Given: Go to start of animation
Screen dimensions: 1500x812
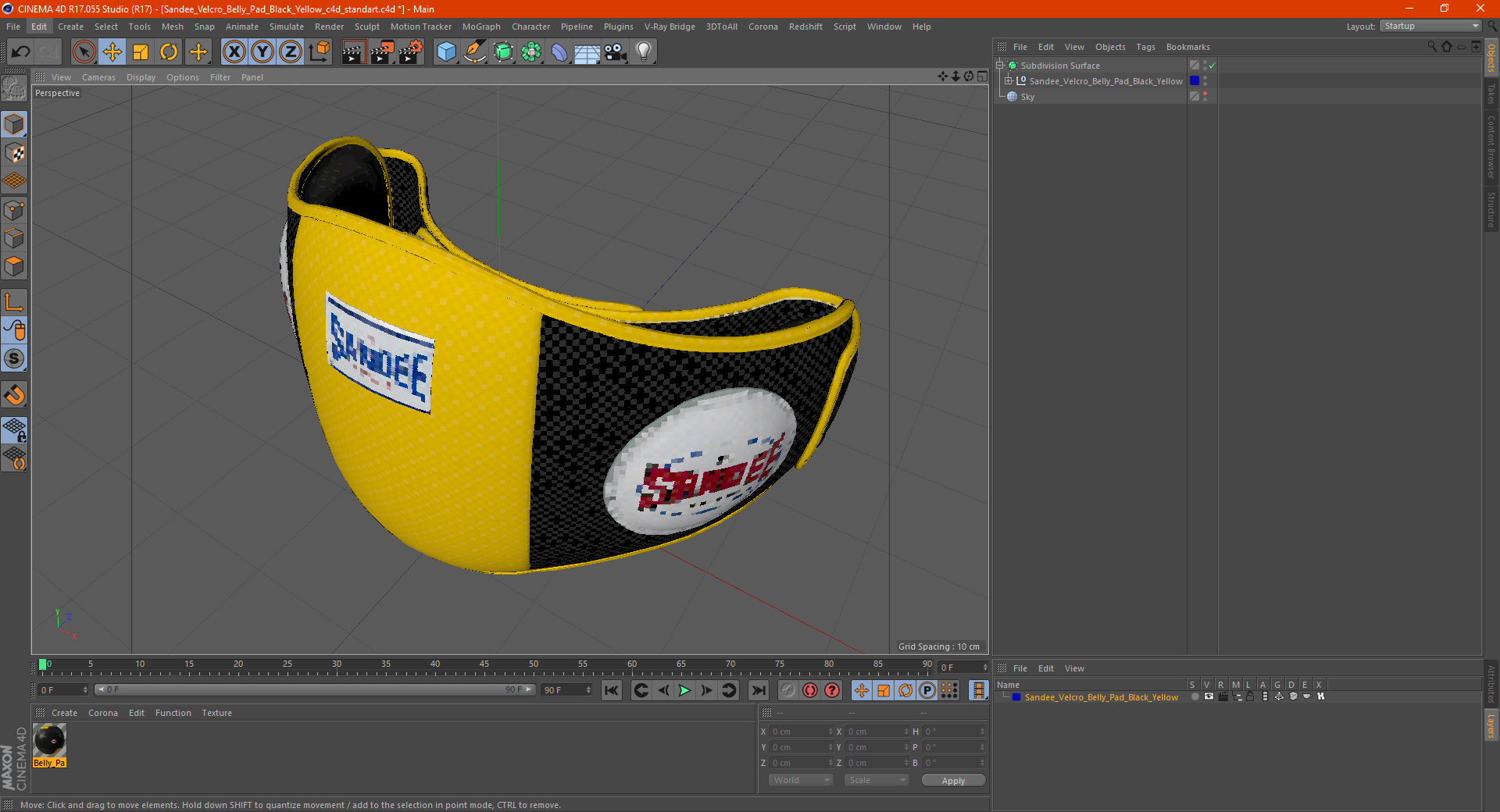Looking at the screenshot, I should pyautogui.click(x=612, y=690).
